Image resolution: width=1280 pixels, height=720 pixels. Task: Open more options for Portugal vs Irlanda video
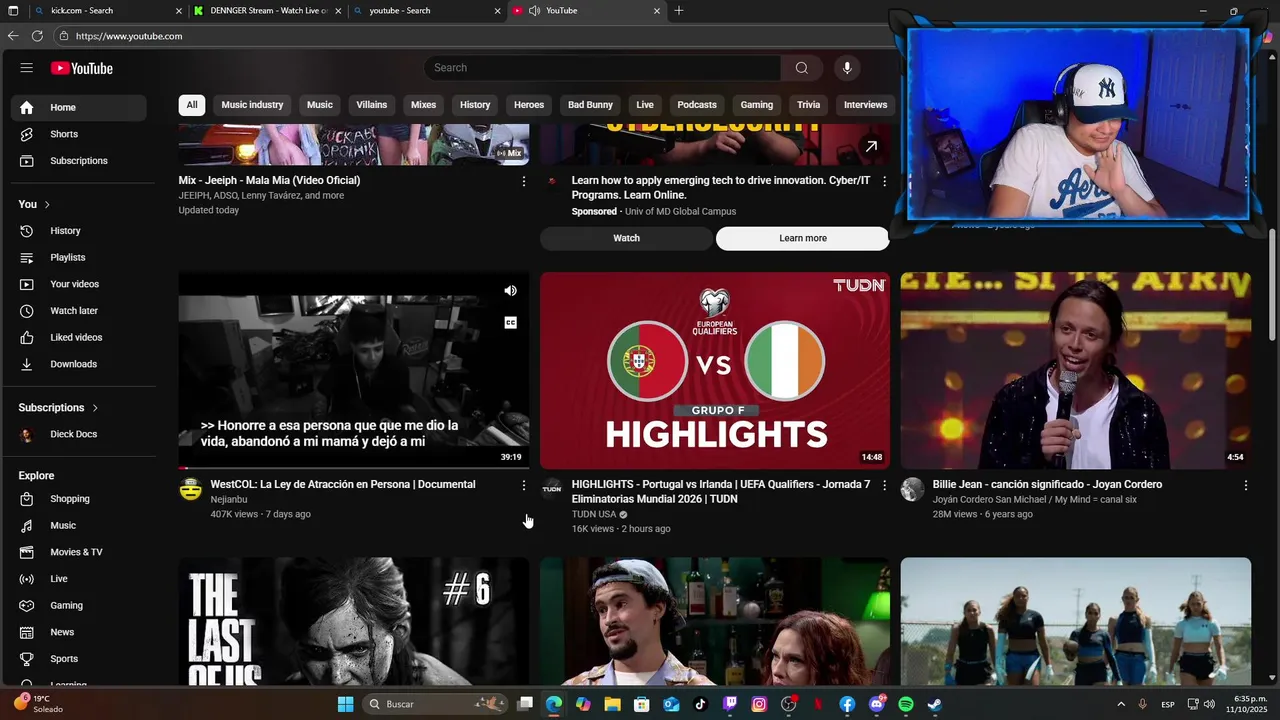point(884,485)
